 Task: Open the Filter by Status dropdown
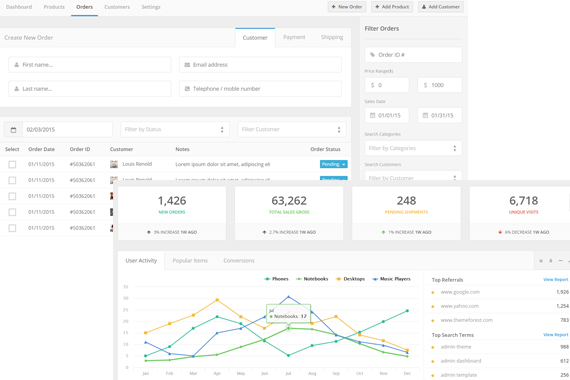tap(175, 129)
